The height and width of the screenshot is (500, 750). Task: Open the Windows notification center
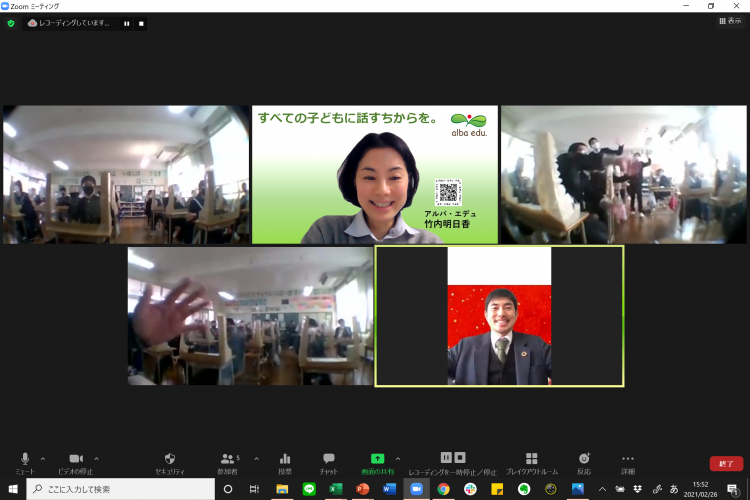[732, 489]
